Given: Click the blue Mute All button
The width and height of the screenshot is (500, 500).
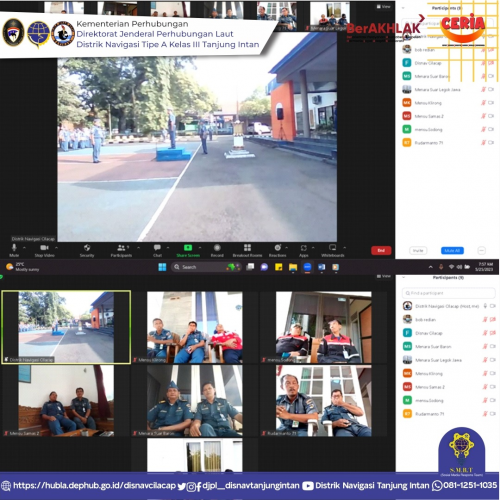Looking at the screenshot, I should point(452,250).
